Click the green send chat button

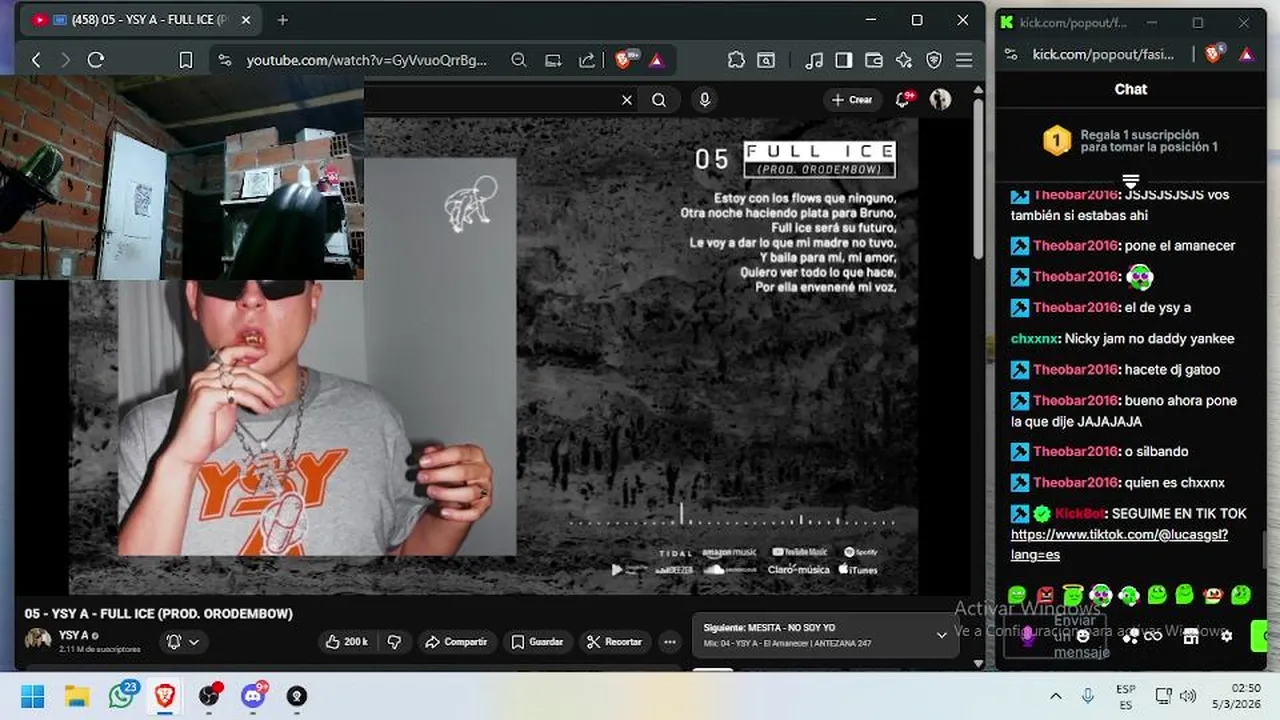(x=1260, y=636)
